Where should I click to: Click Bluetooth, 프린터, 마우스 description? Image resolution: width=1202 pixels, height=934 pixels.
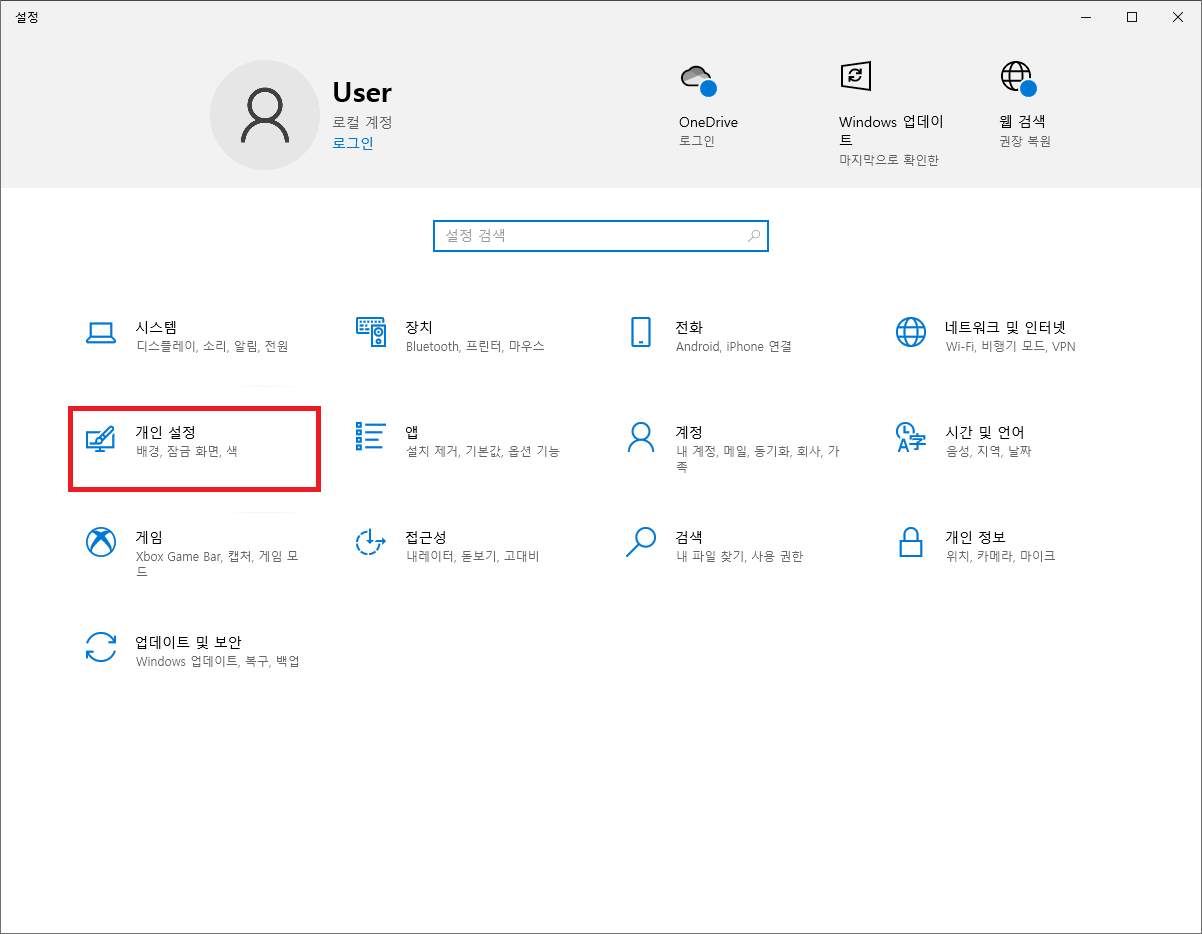tap(475, 347)
